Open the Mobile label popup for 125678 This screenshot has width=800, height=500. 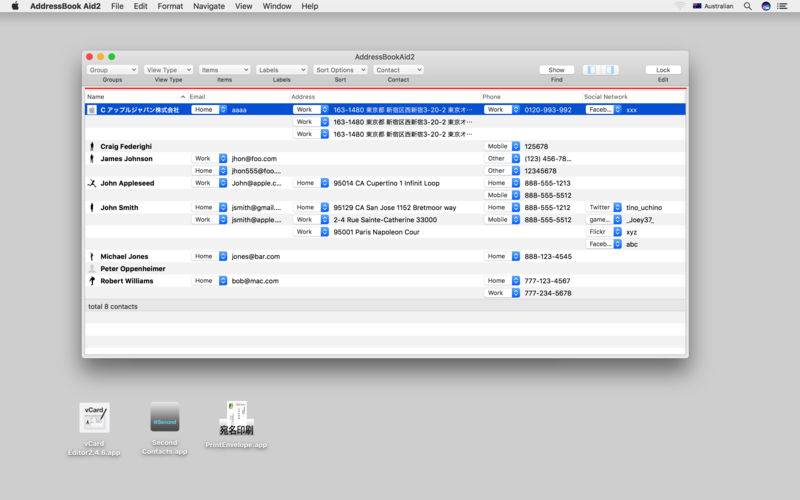[x=502, y=146]
